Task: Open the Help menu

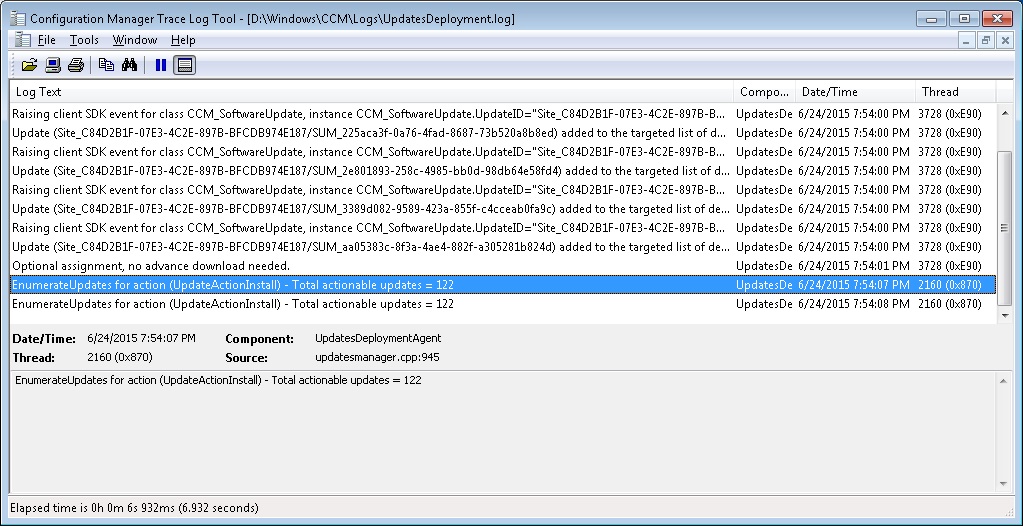Action: [183, 40]
